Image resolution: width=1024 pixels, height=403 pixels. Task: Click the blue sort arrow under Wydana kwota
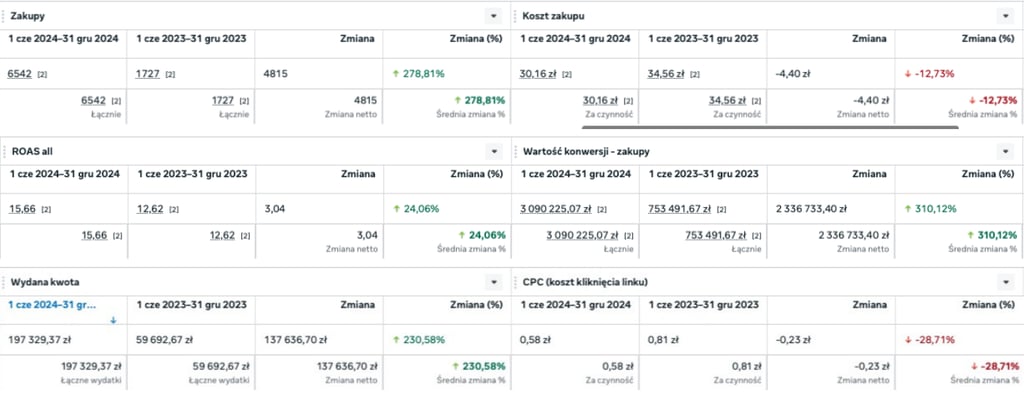click(113, 320)
